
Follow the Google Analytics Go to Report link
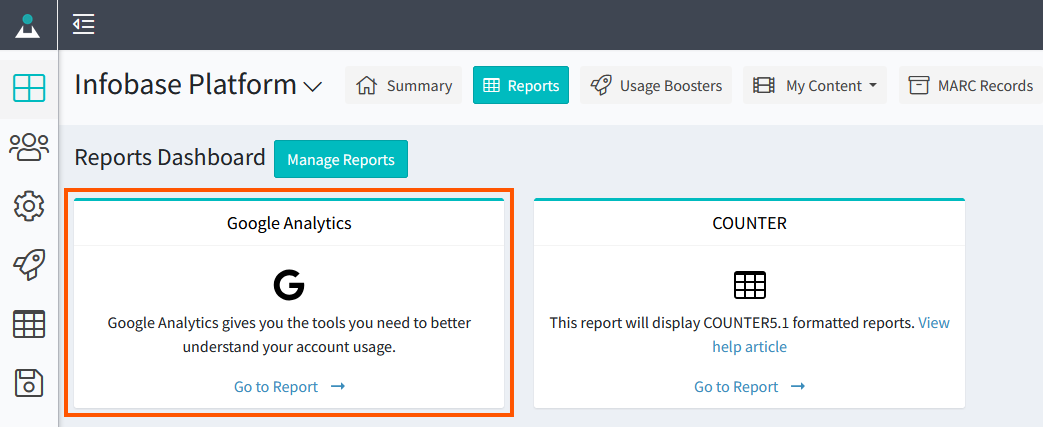click(x=289, y=386)
